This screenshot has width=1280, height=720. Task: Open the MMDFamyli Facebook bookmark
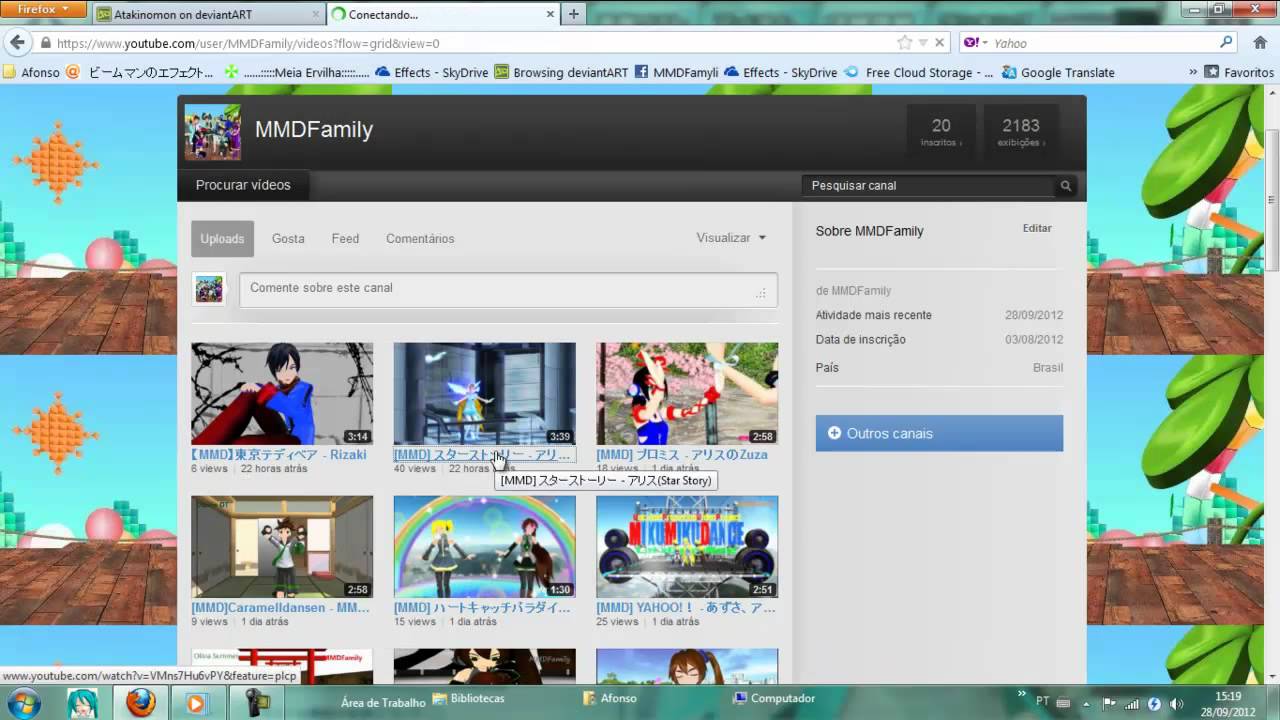[676, 72]
